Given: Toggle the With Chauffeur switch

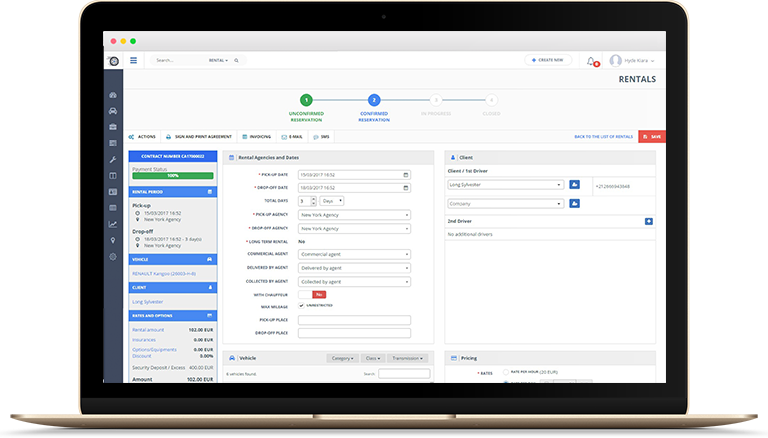Looking at the screenshot, I should 312,294.
